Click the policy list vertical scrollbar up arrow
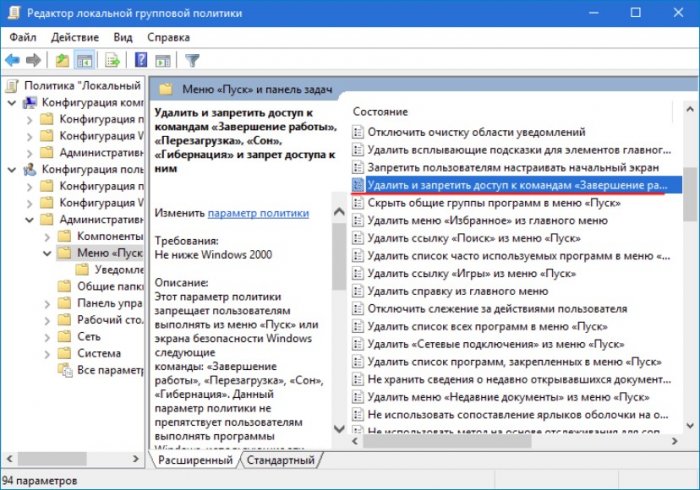Image resolution: width=700 pixels, height=490 pixels. [x=690, y=109]
